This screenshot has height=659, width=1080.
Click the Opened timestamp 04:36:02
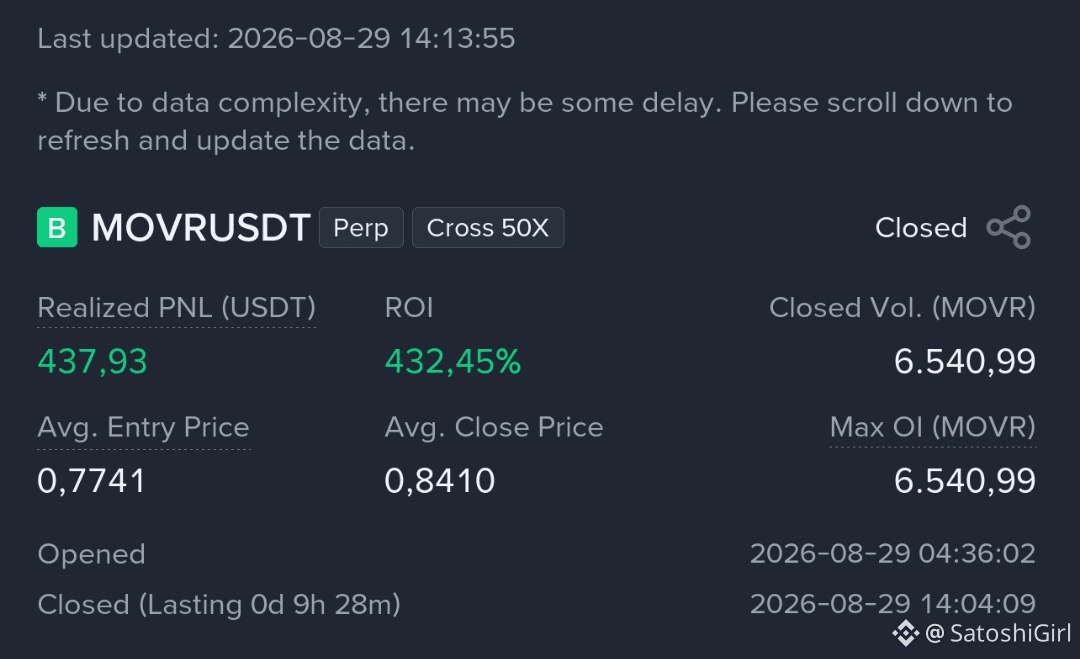893,554
